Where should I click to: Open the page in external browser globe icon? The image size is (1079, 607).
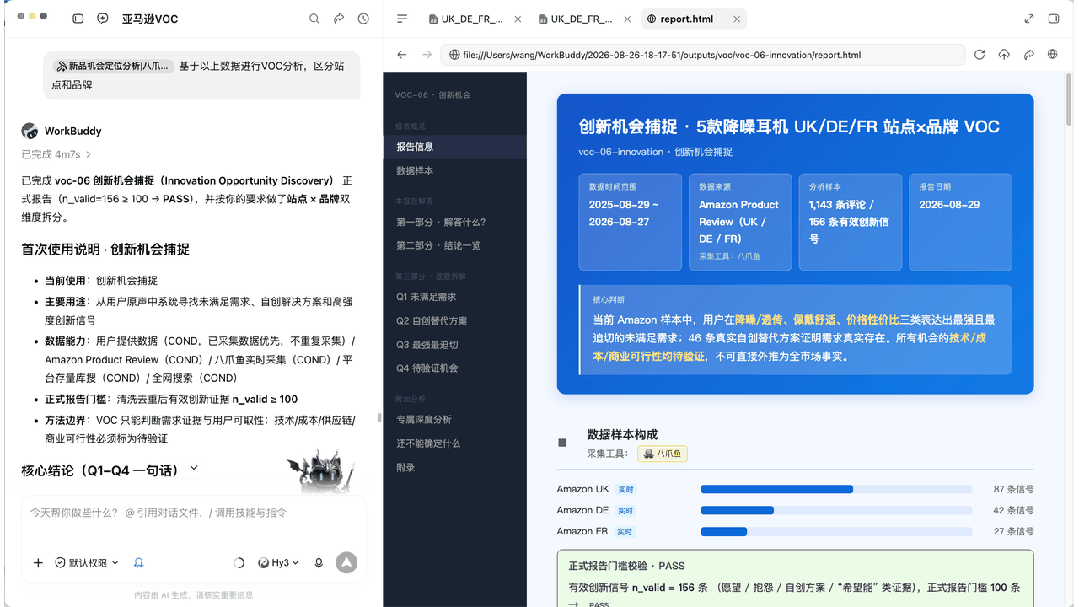pos(1053,54)
